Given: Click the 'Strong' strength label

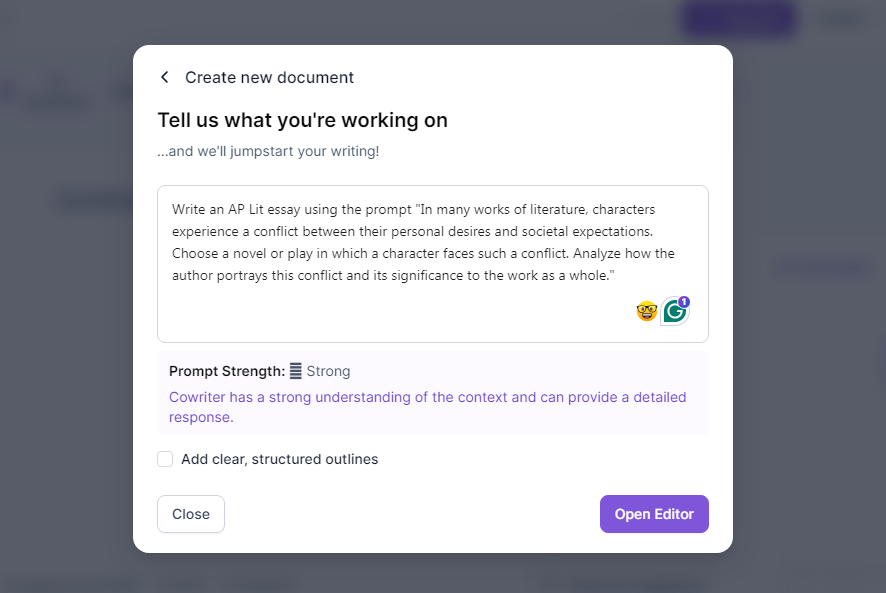Looking at the screenshot, I should (x=328, y=371).
